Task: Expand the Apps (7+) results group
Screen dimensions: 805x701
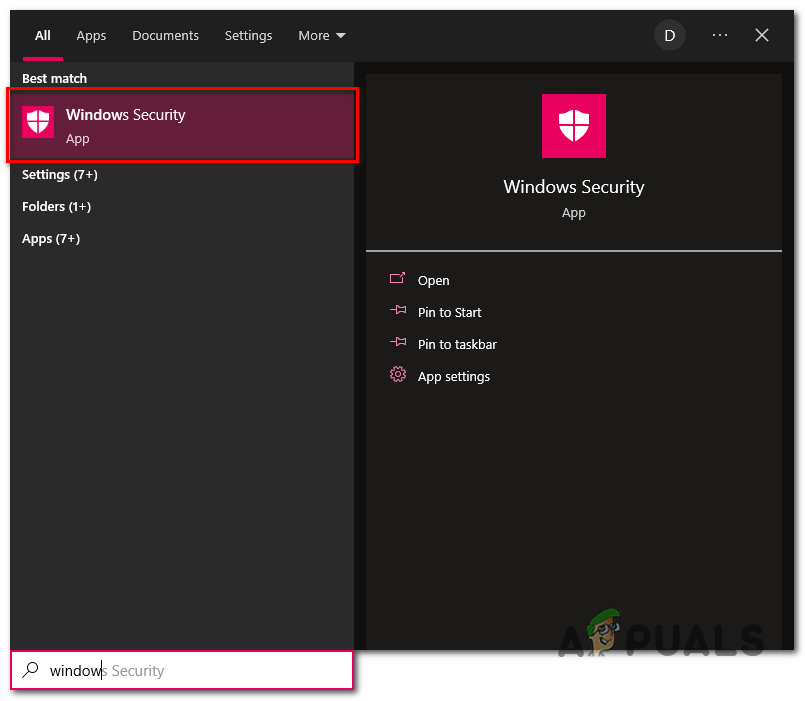Action: 51,239
